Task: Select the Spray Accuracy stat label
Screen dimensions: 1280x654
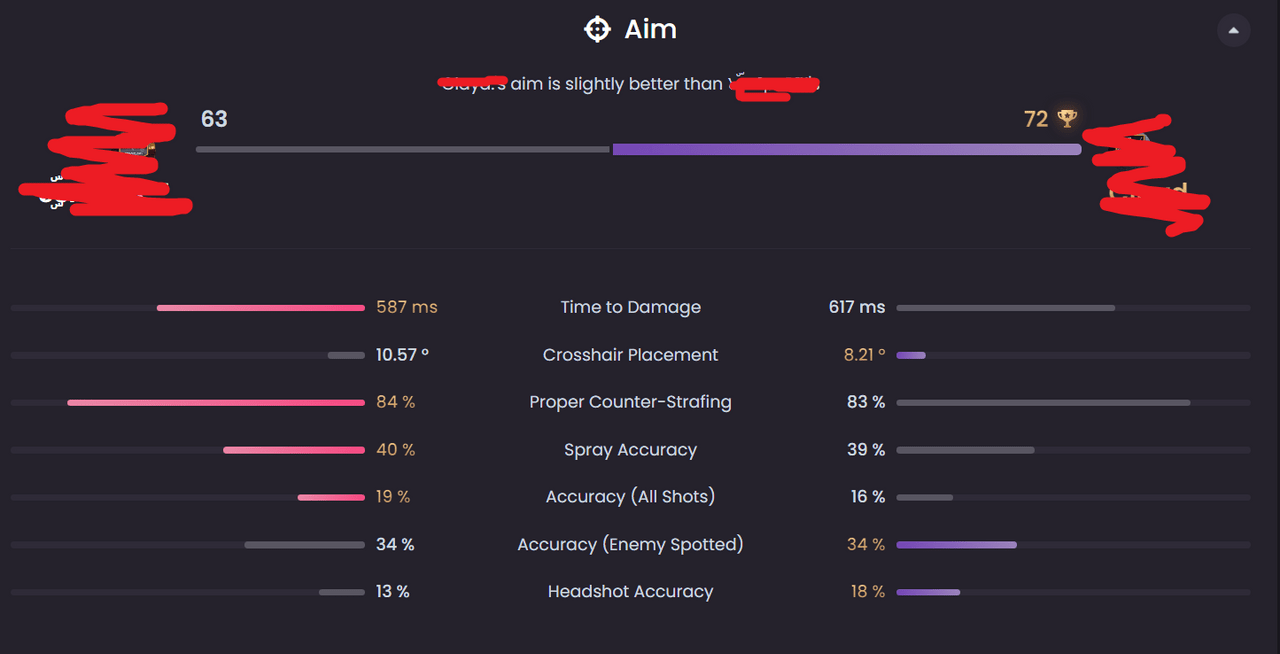Action: pyautogui.click(x=630, y=450)
